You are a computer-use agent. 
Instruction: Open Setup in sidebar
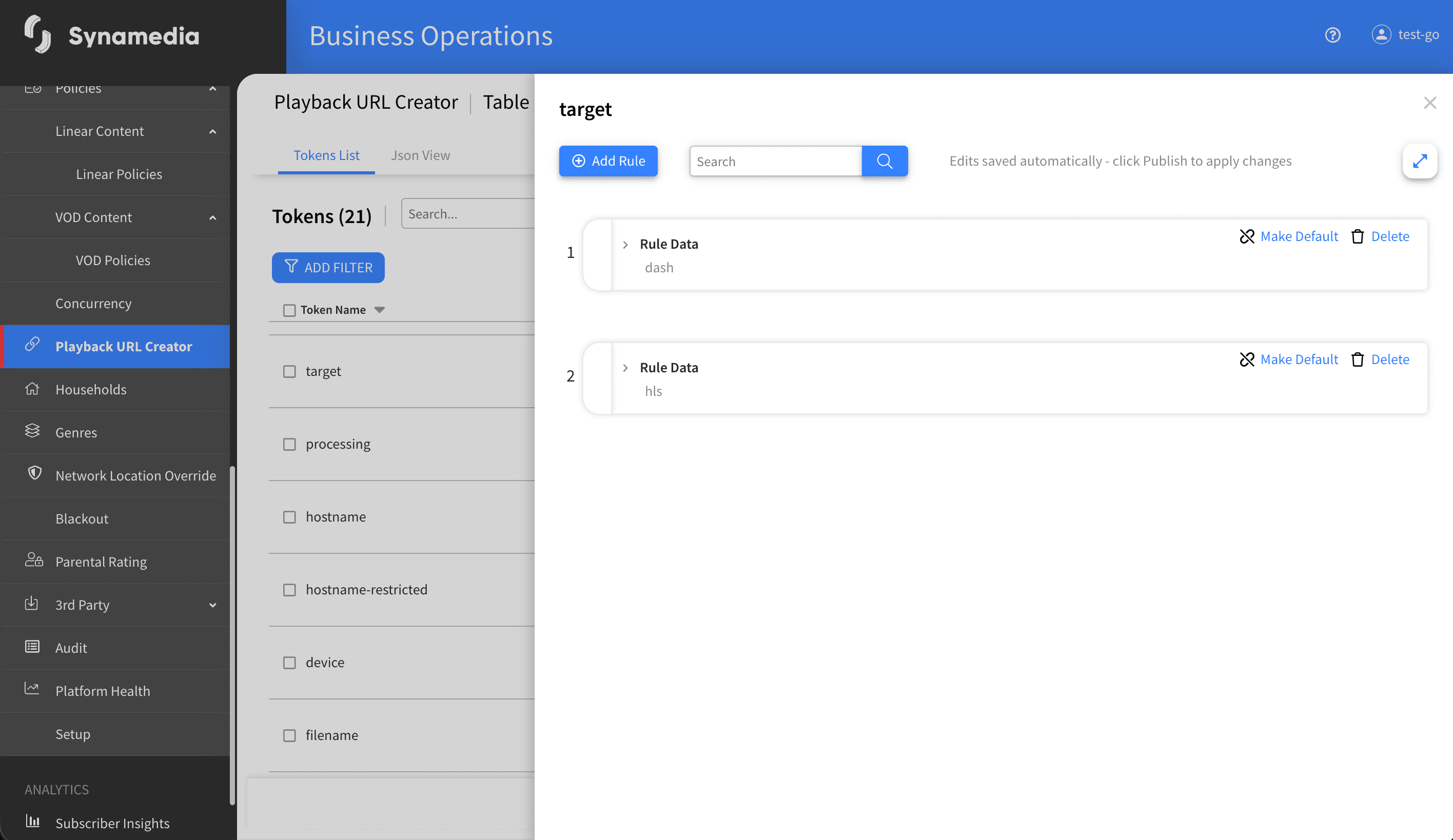point(73,734)
